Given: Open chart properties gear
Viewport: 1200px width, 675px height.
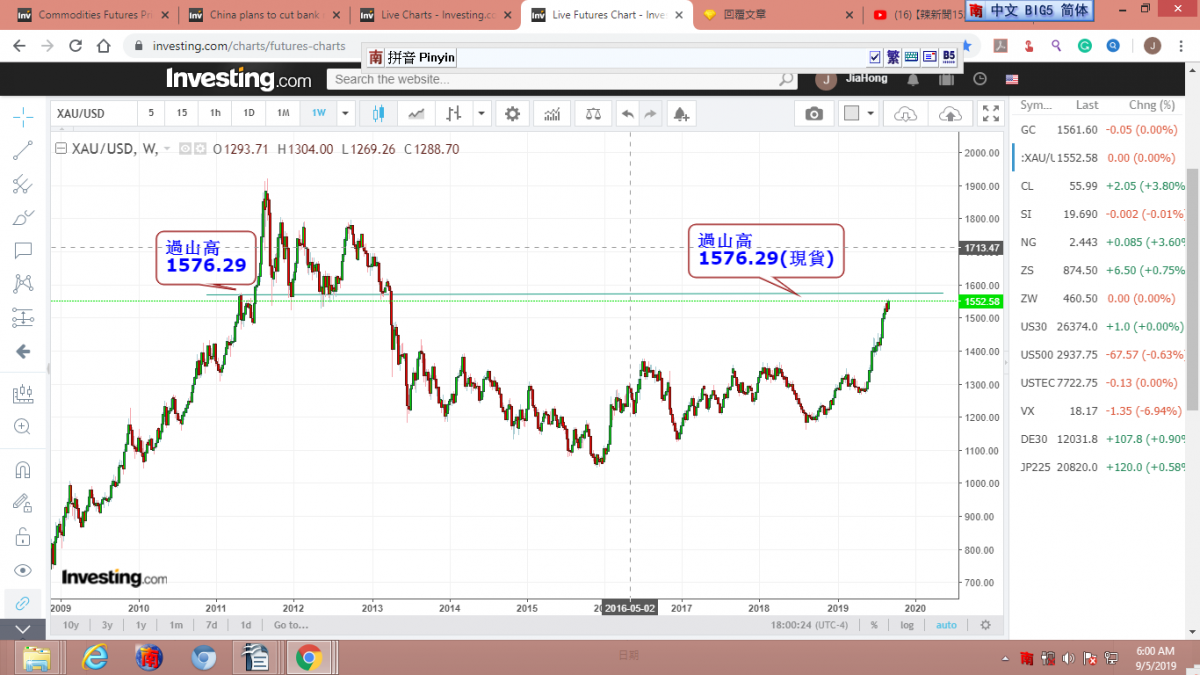Looking at the screenshot, I should tap(513, 113).
